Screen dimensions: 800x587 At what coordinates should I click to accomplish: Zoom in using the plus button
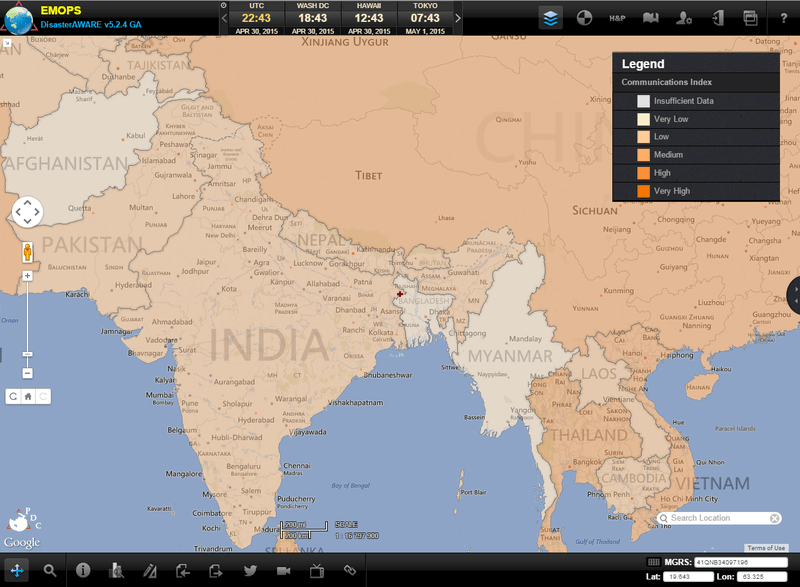pos(27,275)
